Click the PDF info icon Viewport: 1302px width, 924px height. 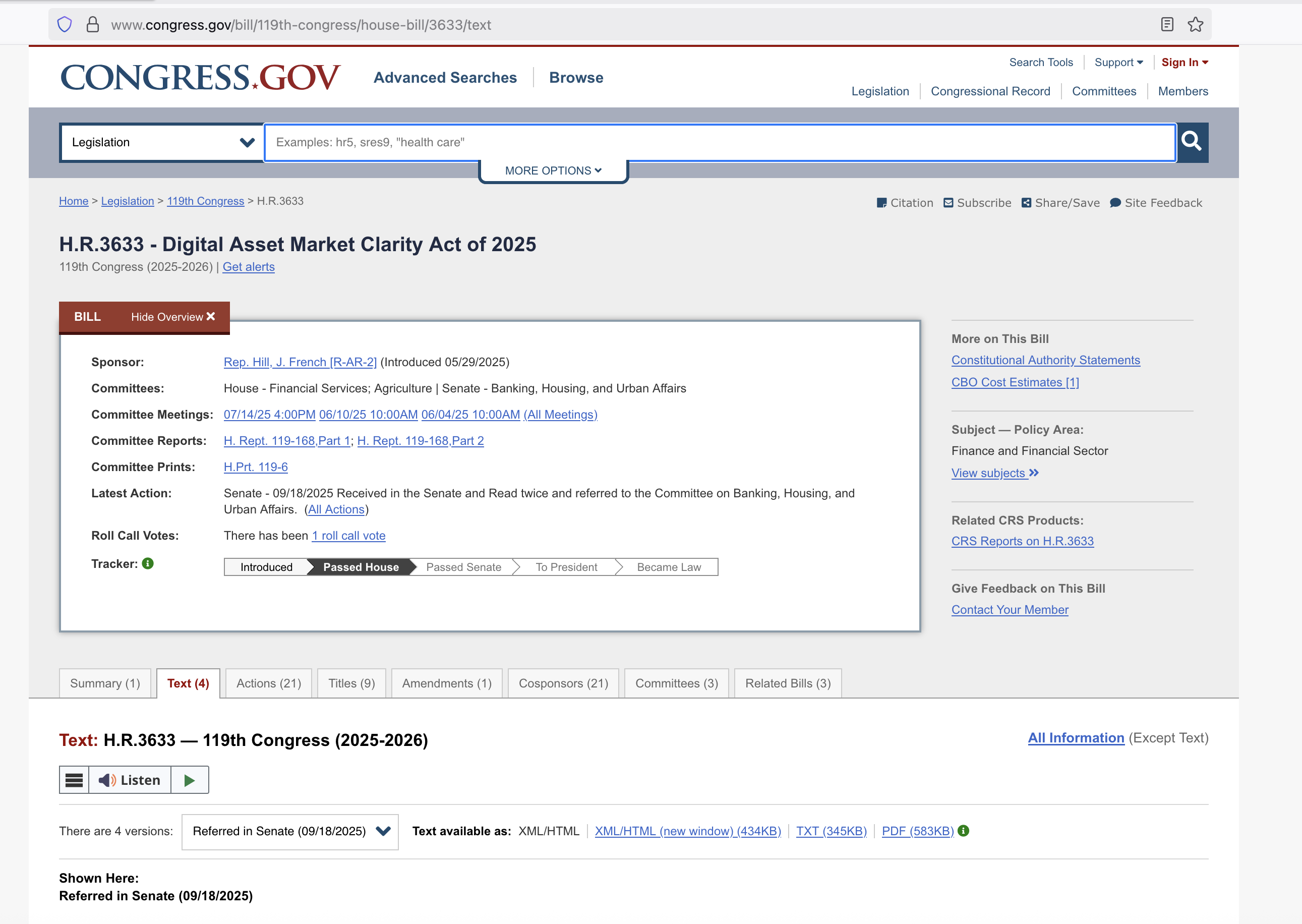click(x=964, y=831)
